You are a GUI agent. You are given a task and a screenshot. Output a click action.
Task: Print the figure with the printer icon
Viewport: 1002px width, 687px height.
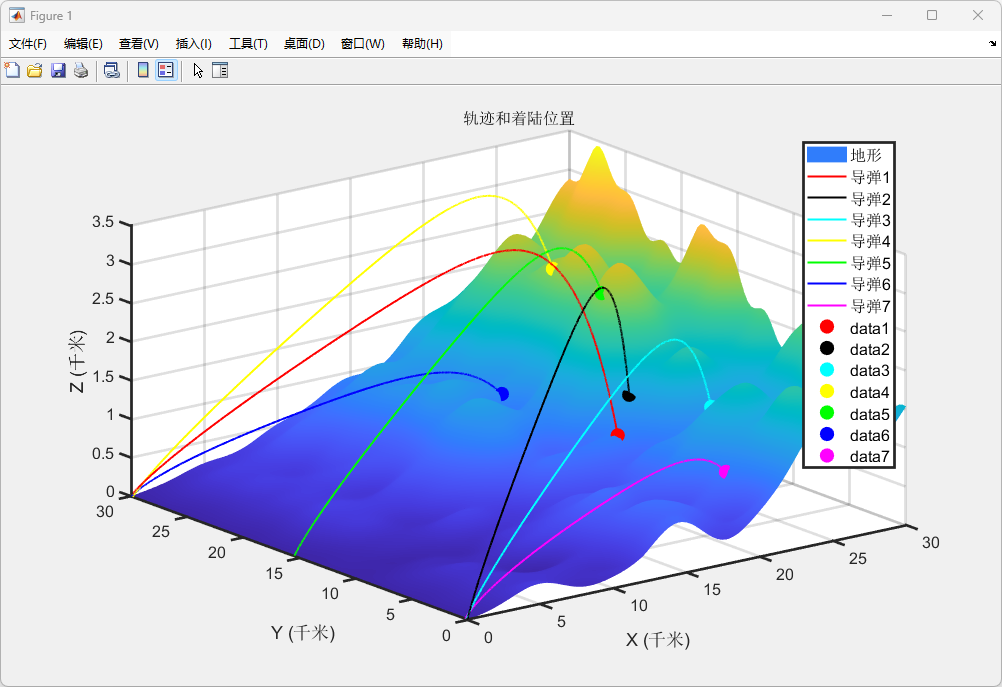point(81,70)
